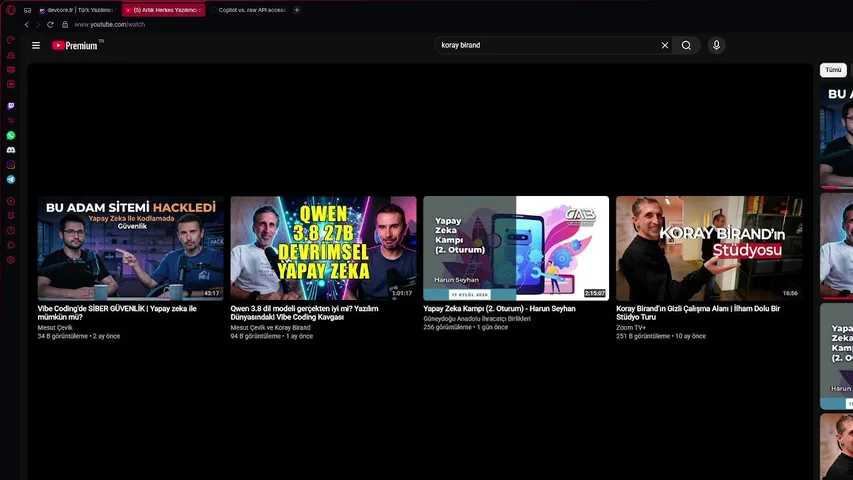
Task: Click the 1:01:17 duration badge
Action: pyautogui.click(x=402, y=293)
